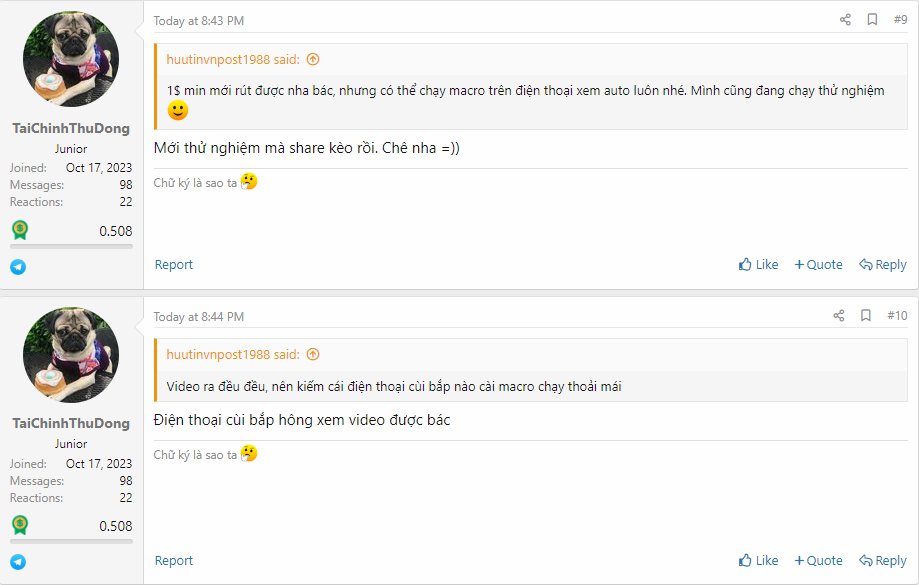Image resolution: width=919 pixels, height=585 pixels.
Task: Click green award badge in second profile
Action: coord(20,525)
